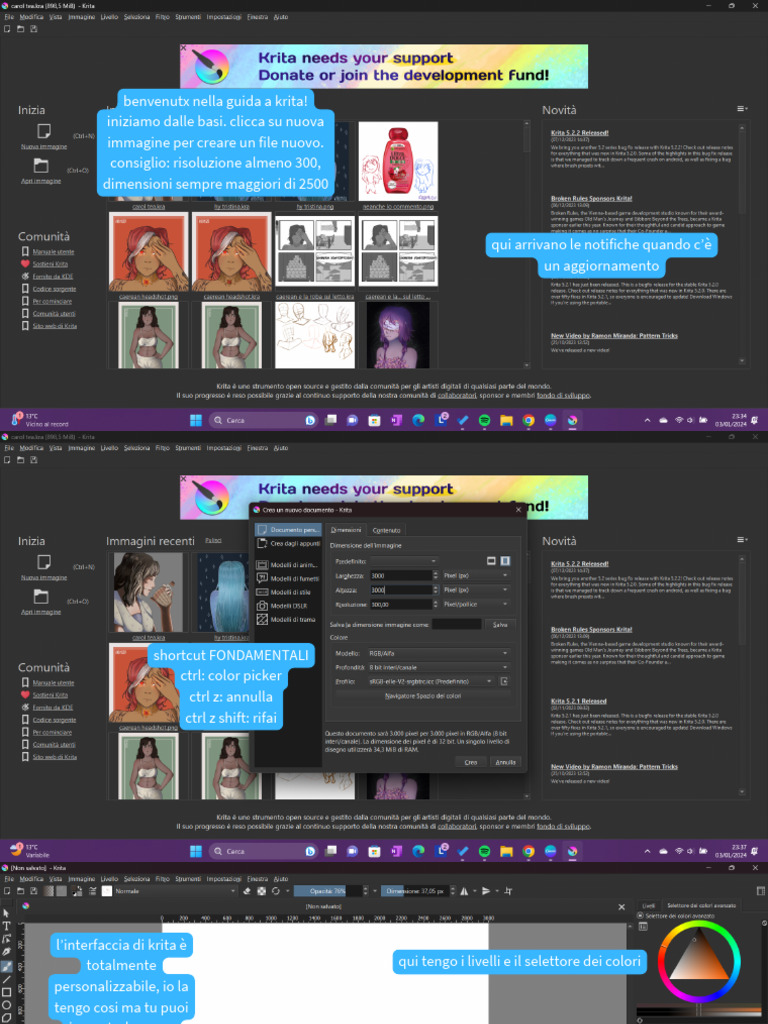Select the Line tool in the toolbox
The width and height of the screenshot is (768, 1024).
point(7,980)
